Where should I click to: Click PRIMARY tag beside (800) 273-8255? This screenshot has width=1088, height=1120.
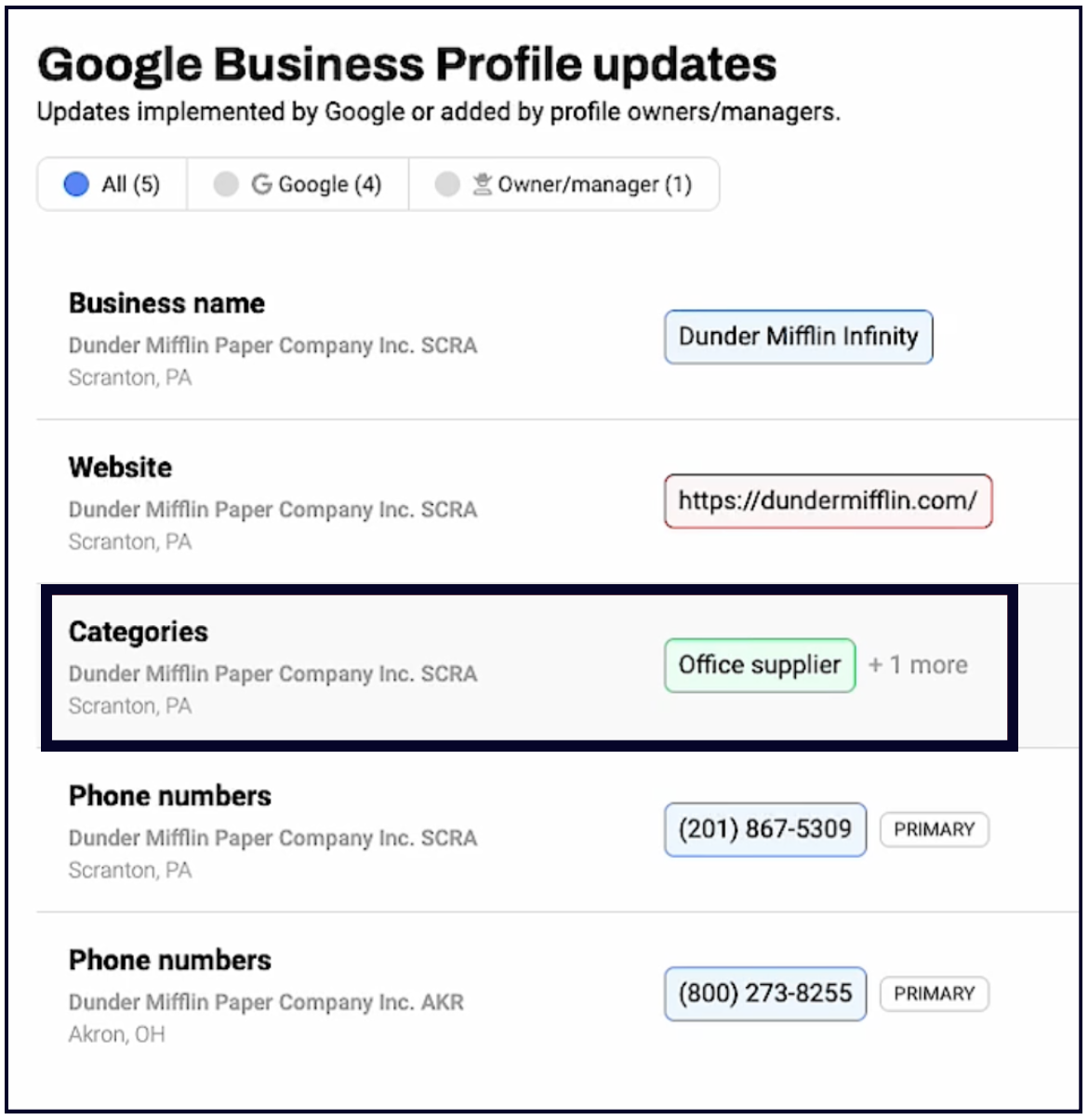[x=934, y=993]
